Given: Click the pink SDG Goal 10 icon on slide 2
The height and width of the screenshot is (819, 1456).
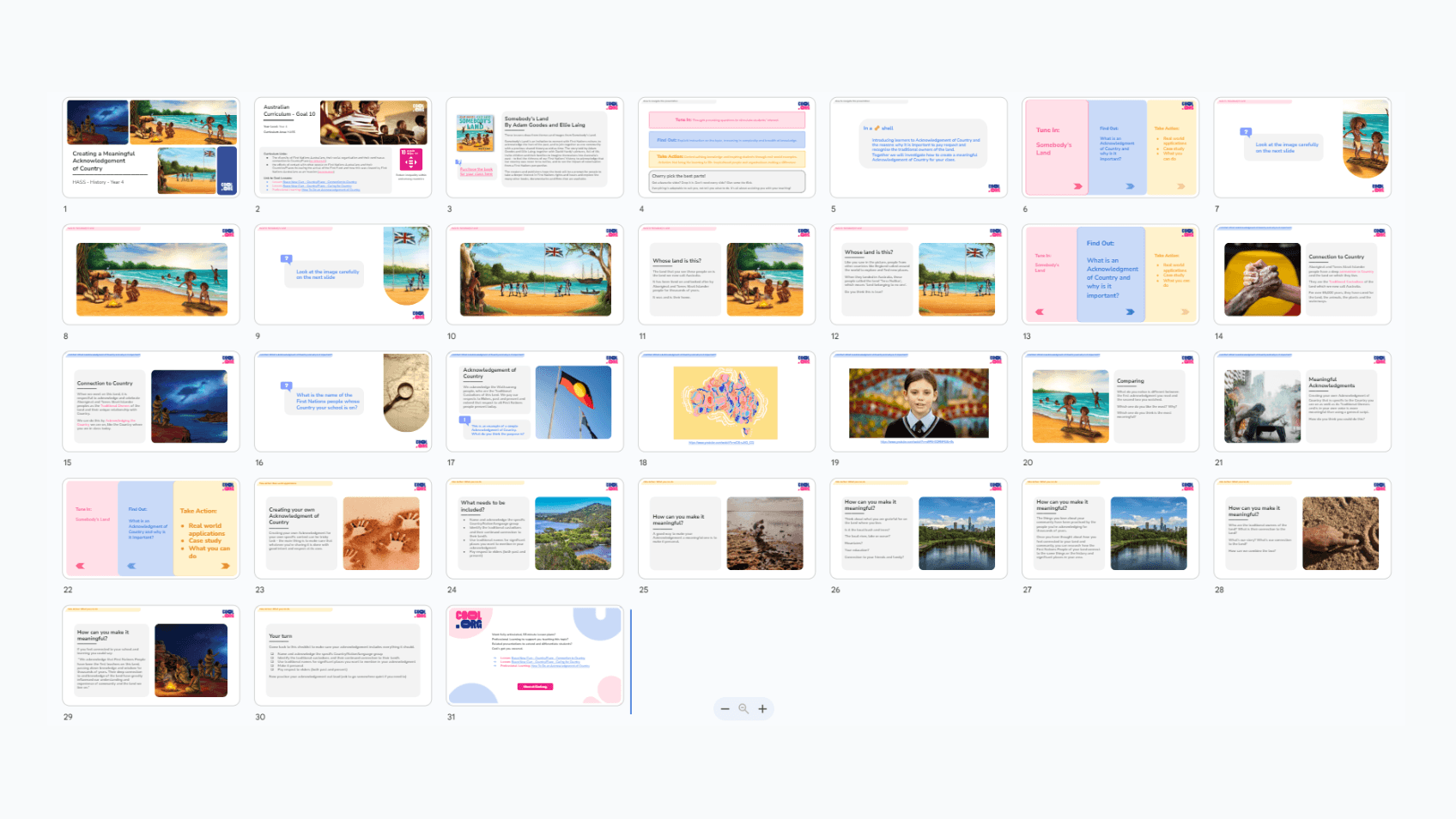Looking at the screenshot, I should [411, 161].
